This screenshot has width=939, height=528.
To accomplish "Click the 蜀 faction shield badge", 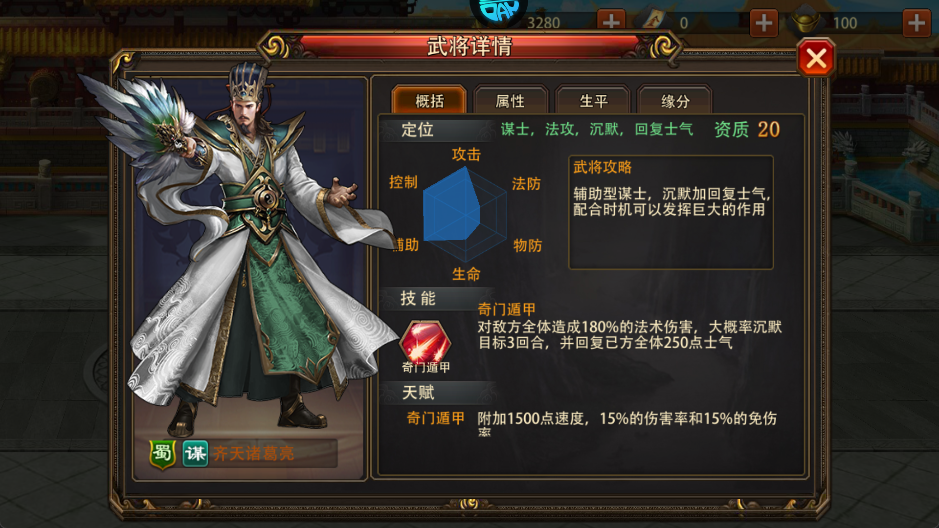I will tap(162, 454).
